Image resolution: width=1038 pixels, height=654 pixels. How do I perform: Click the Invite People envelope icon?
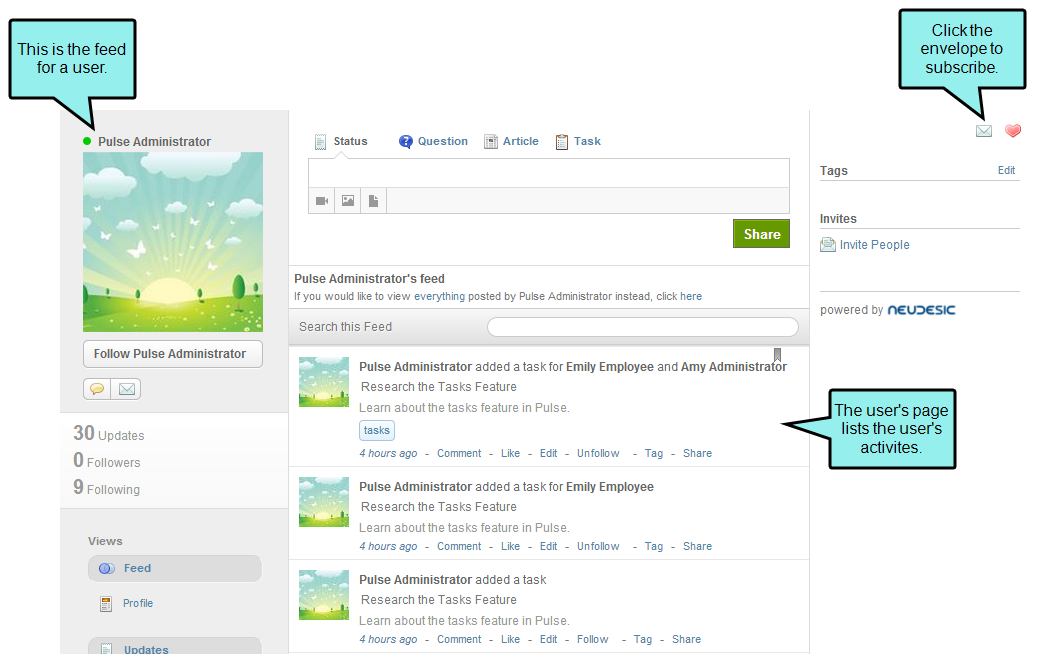coord(827,245)
